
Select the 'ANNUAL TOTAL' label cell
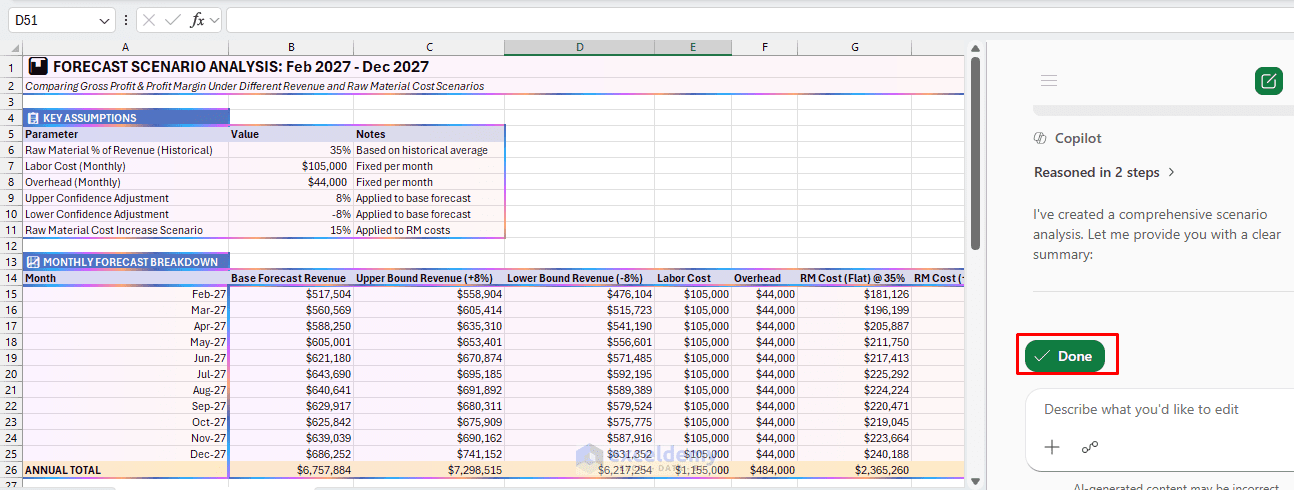pos(125,470)
